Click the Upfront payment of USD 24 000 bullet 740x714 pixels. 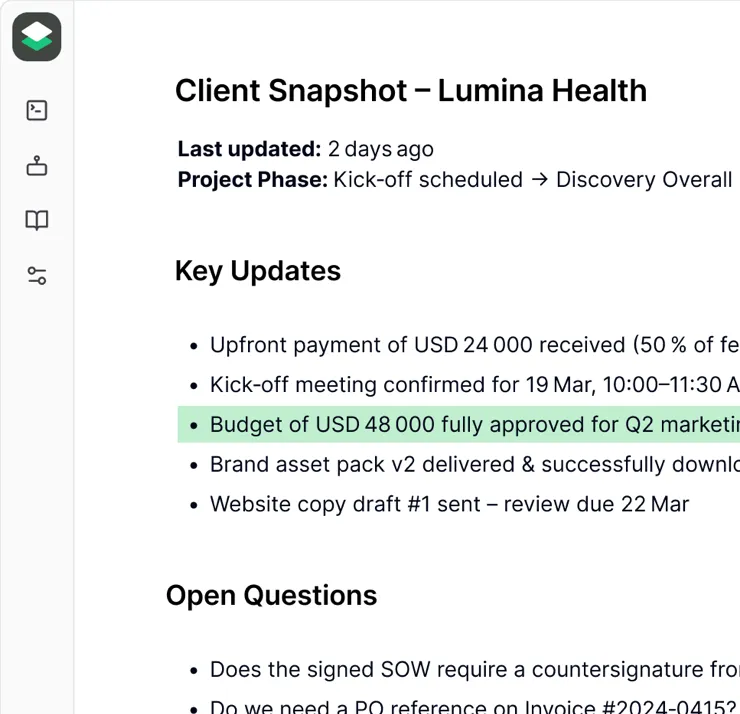point(464,345)
